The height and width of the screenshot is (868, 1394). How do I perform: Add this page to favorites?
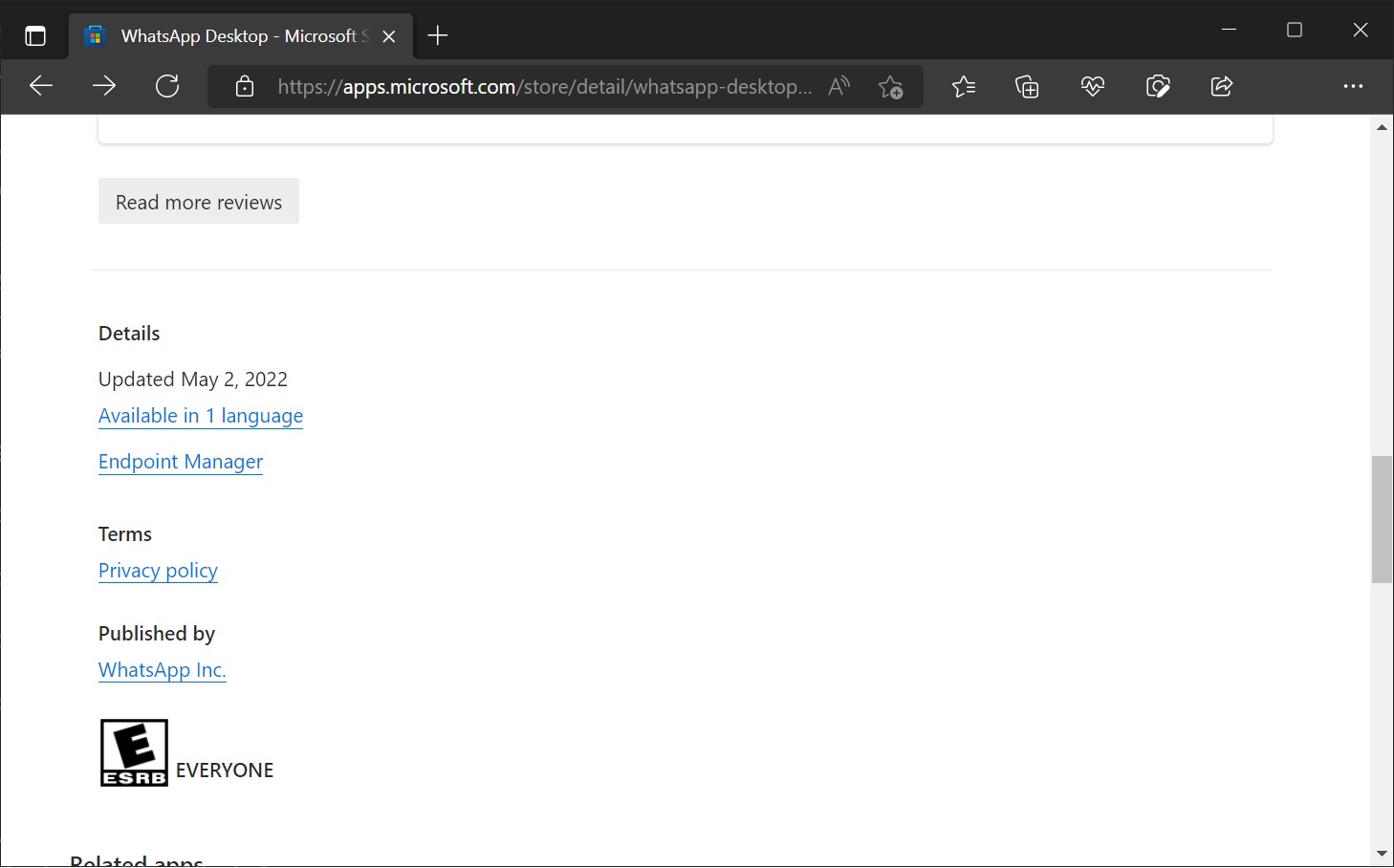pos(891,87)
